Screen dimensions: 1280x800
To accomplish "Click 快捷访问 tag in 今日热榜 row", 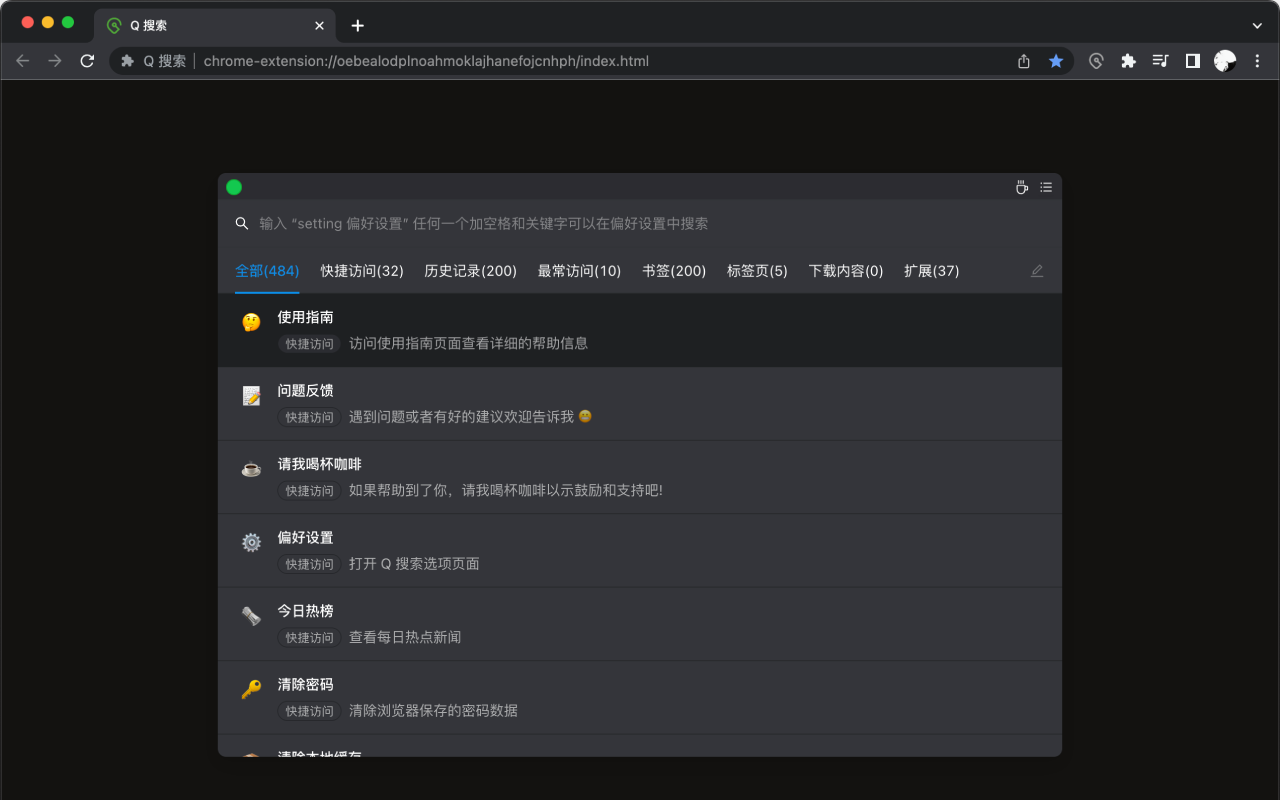I will click(310, 638).
